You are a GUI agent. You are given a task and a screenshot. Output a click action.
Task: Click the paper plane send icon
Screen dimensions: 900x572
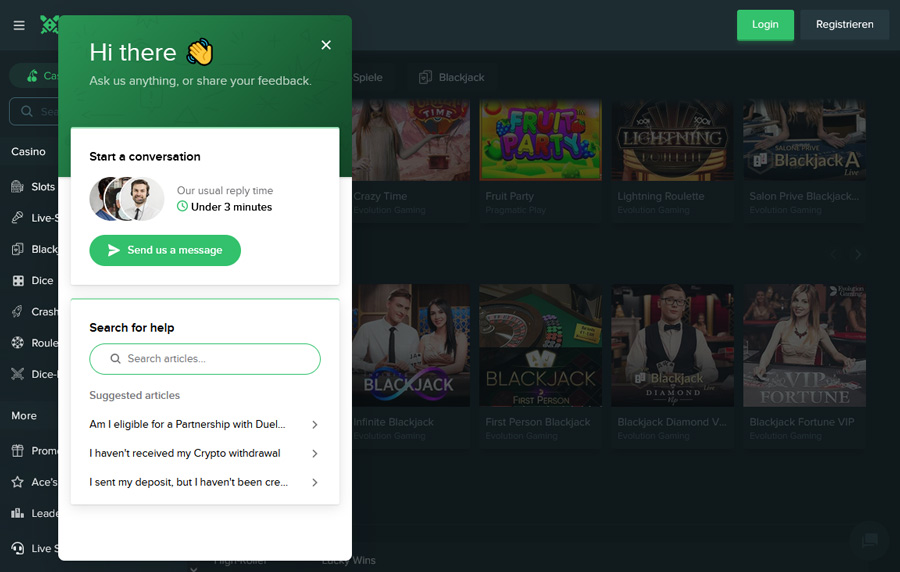[x=114, y=250]
